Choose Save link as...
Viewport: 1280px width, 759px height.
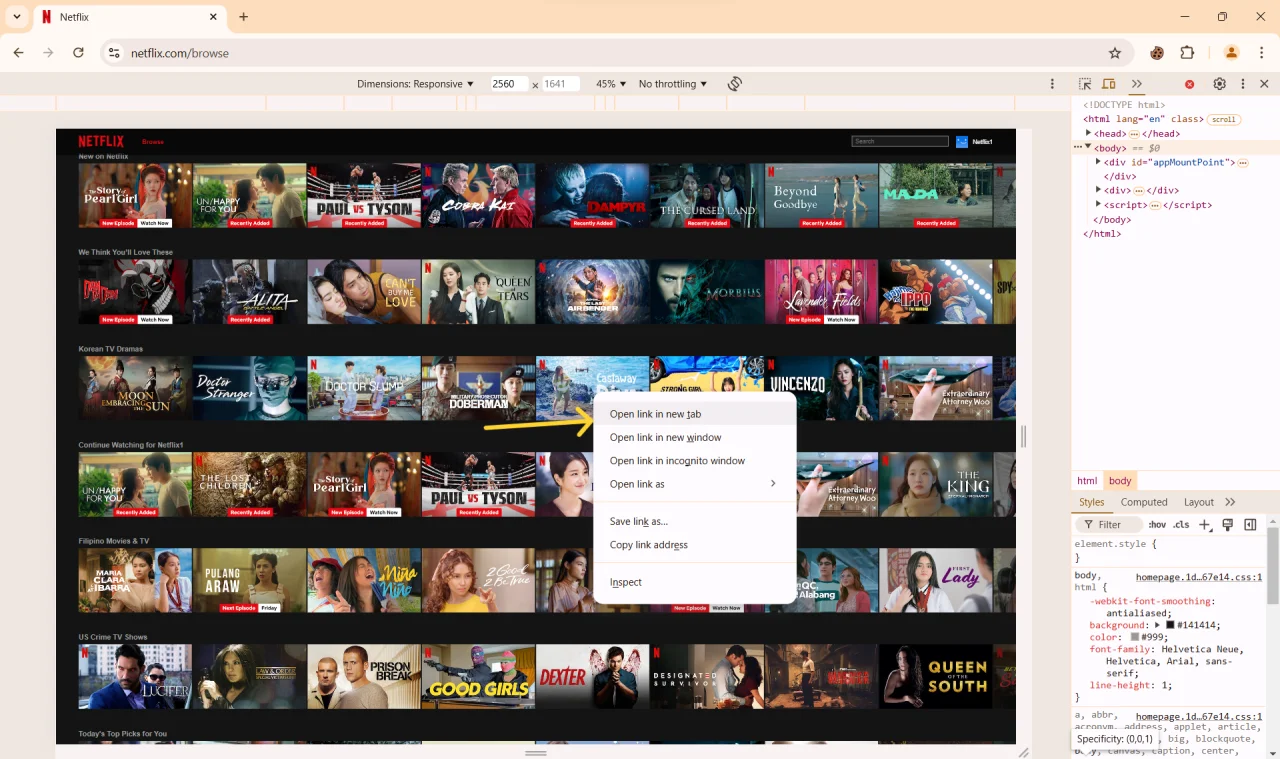click(695, 521)
